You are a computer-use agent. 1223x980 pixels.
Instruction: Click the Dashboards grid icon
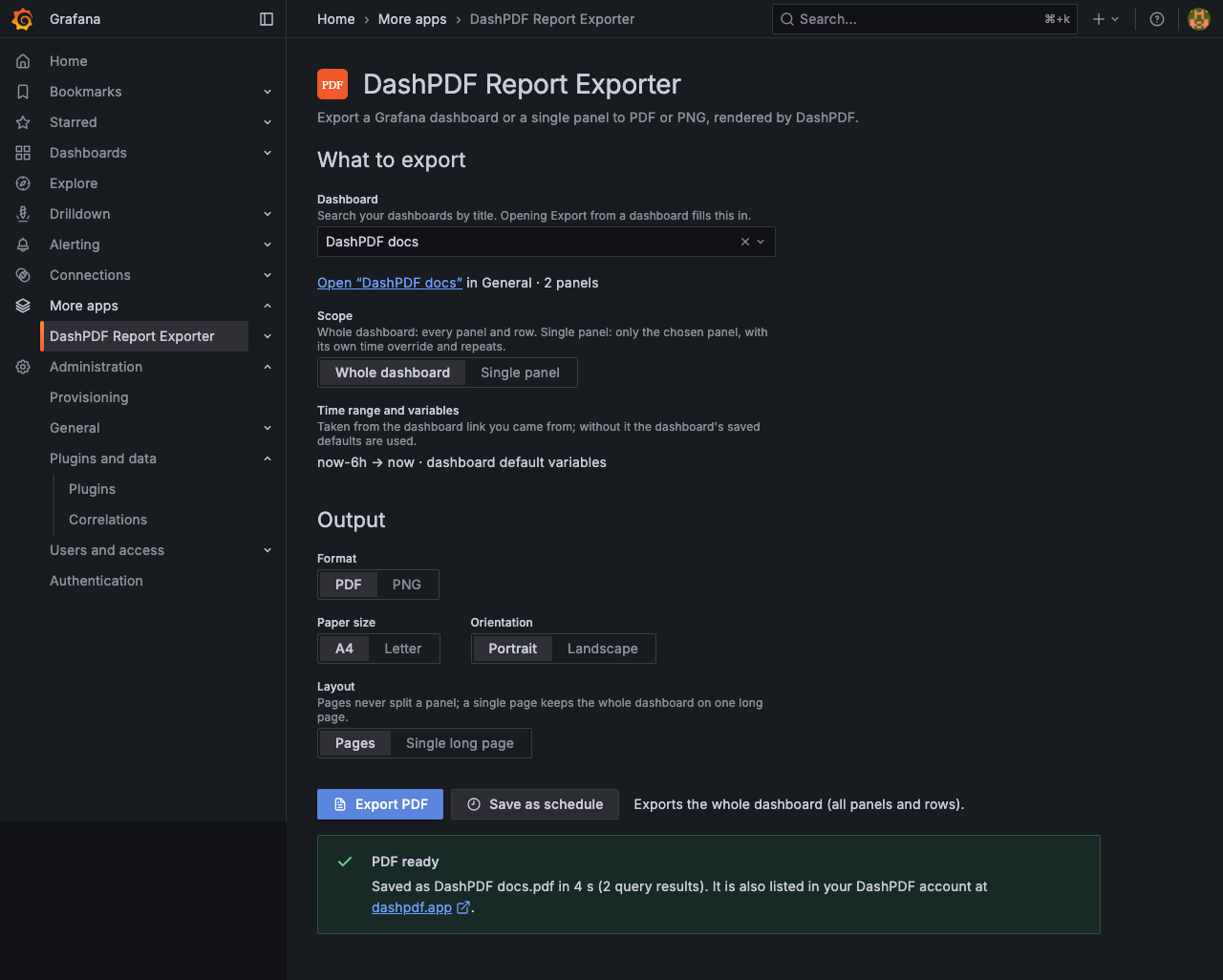[x=23, y=153]
